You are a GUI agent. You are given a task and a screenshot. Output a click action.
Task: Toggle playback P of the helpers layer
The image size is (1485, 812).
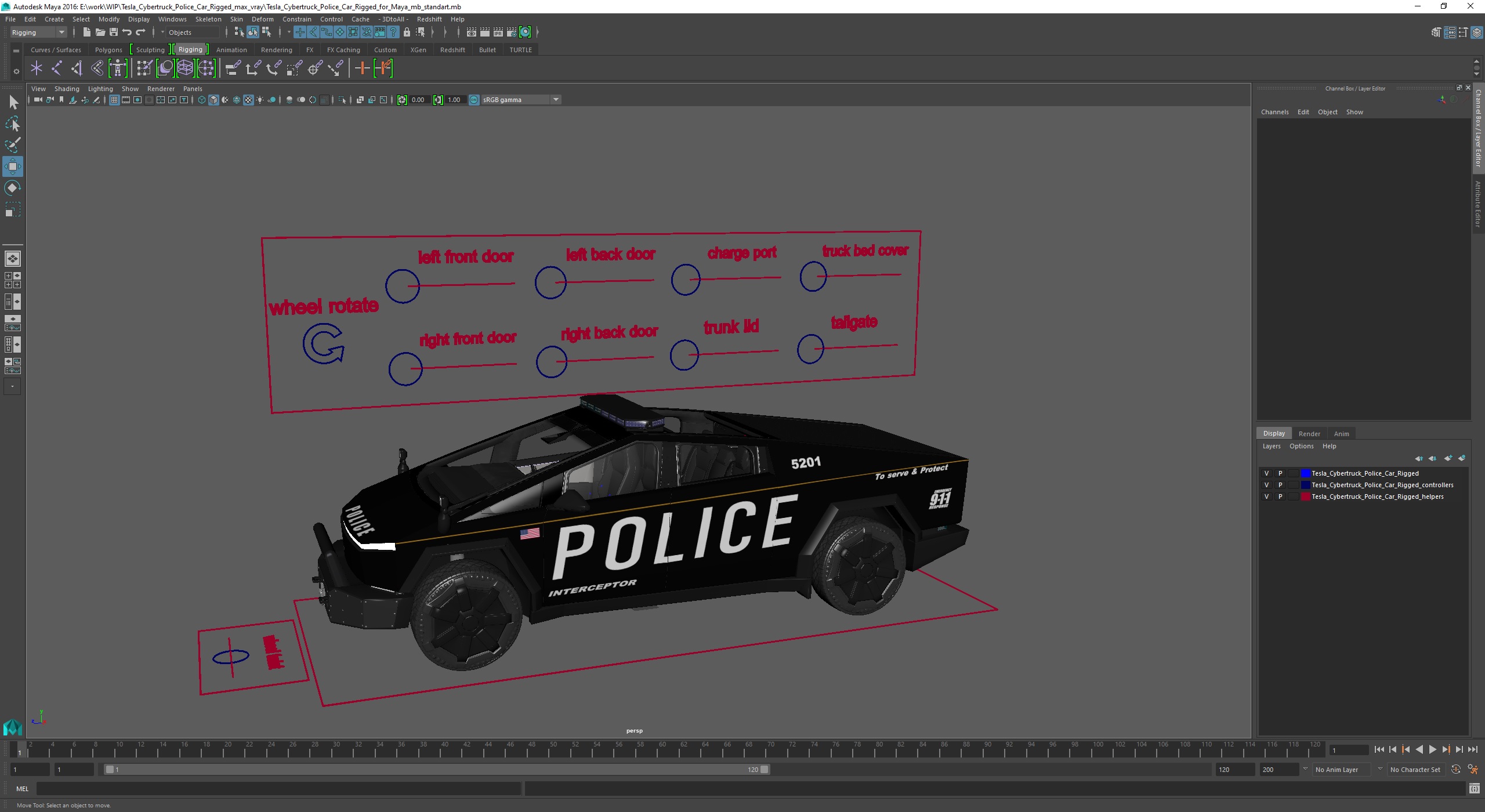coord(1280,496)
